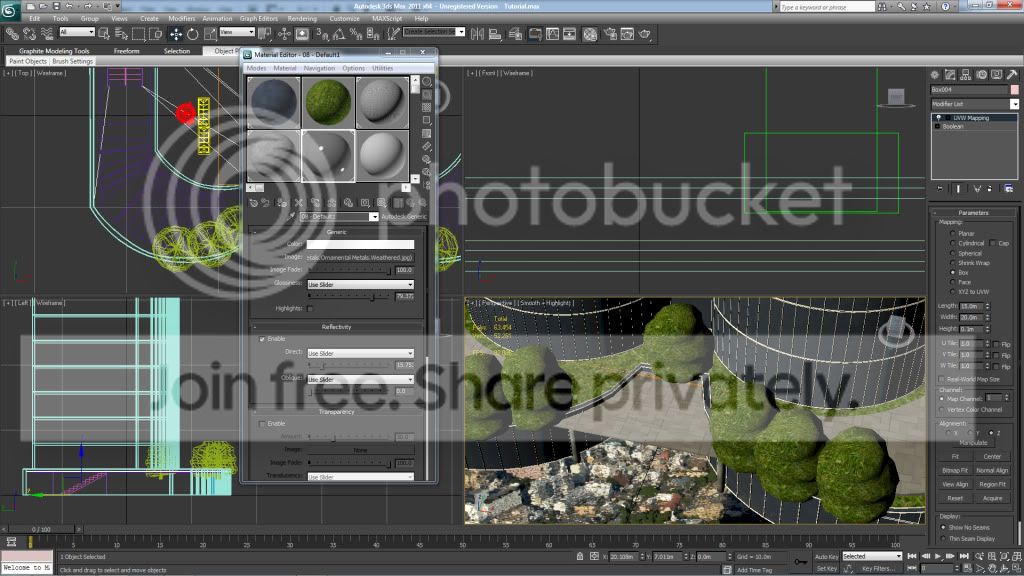Viewport: 1024px width, 576px height.
Task: Click the Render teapot icon
Action: click(645, 33)
